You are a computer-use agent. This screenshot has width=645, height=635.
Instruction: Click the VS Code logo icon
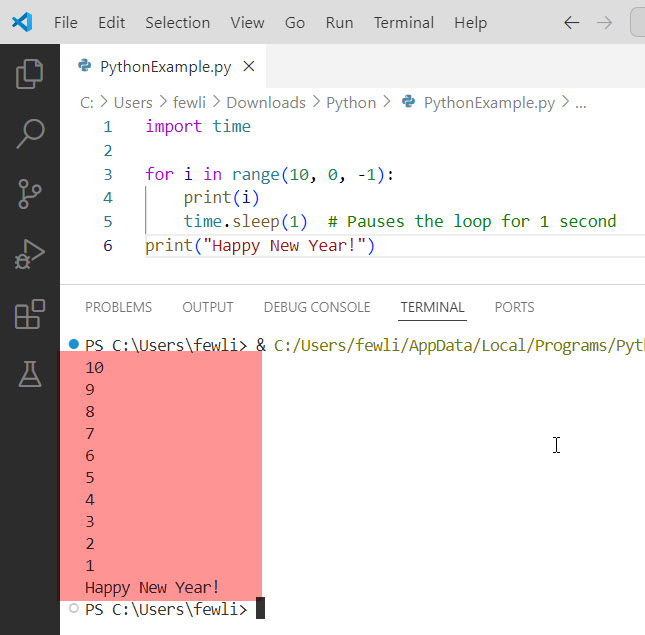[x=22, y=22]
